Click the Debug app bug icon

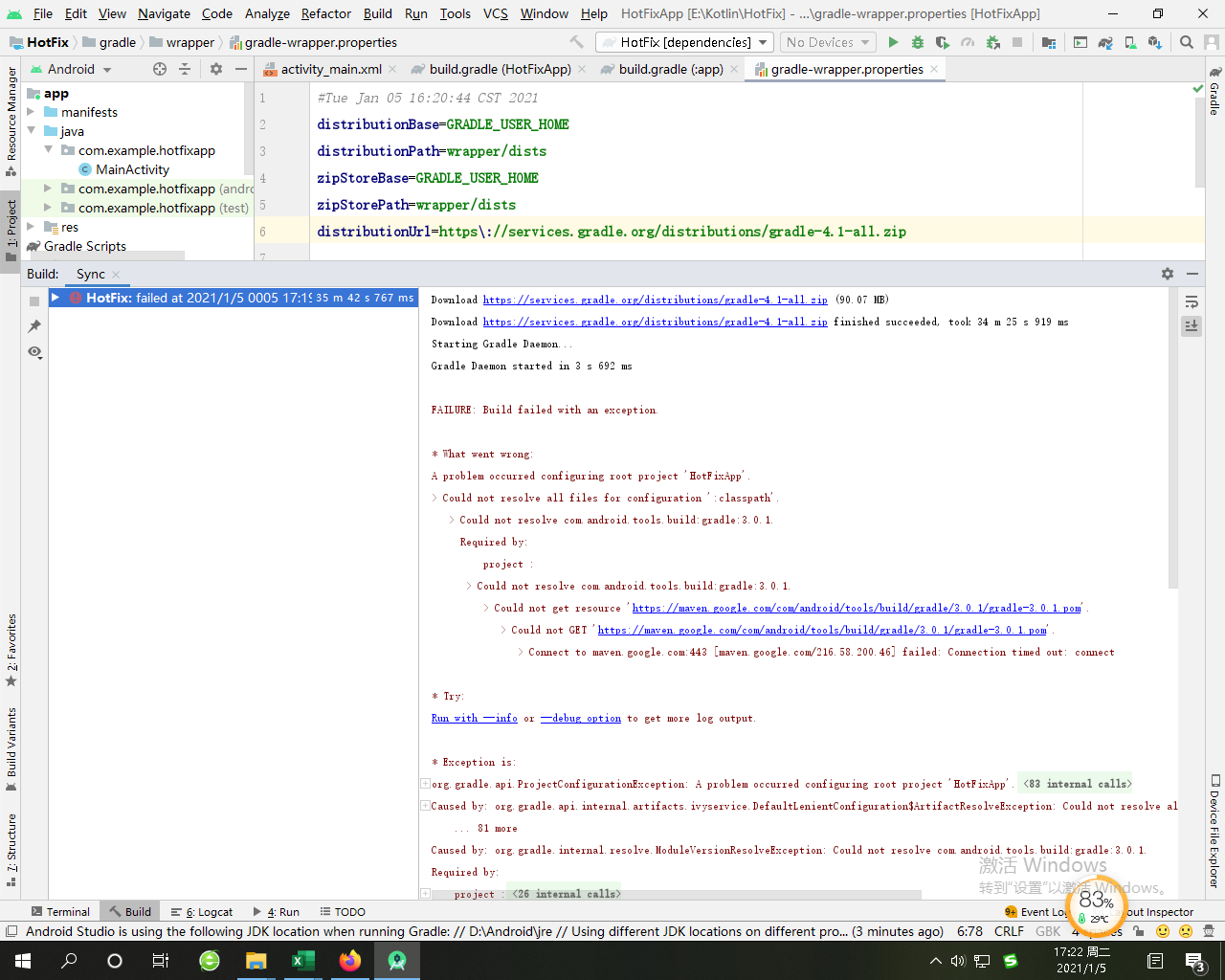click(918, 42)
